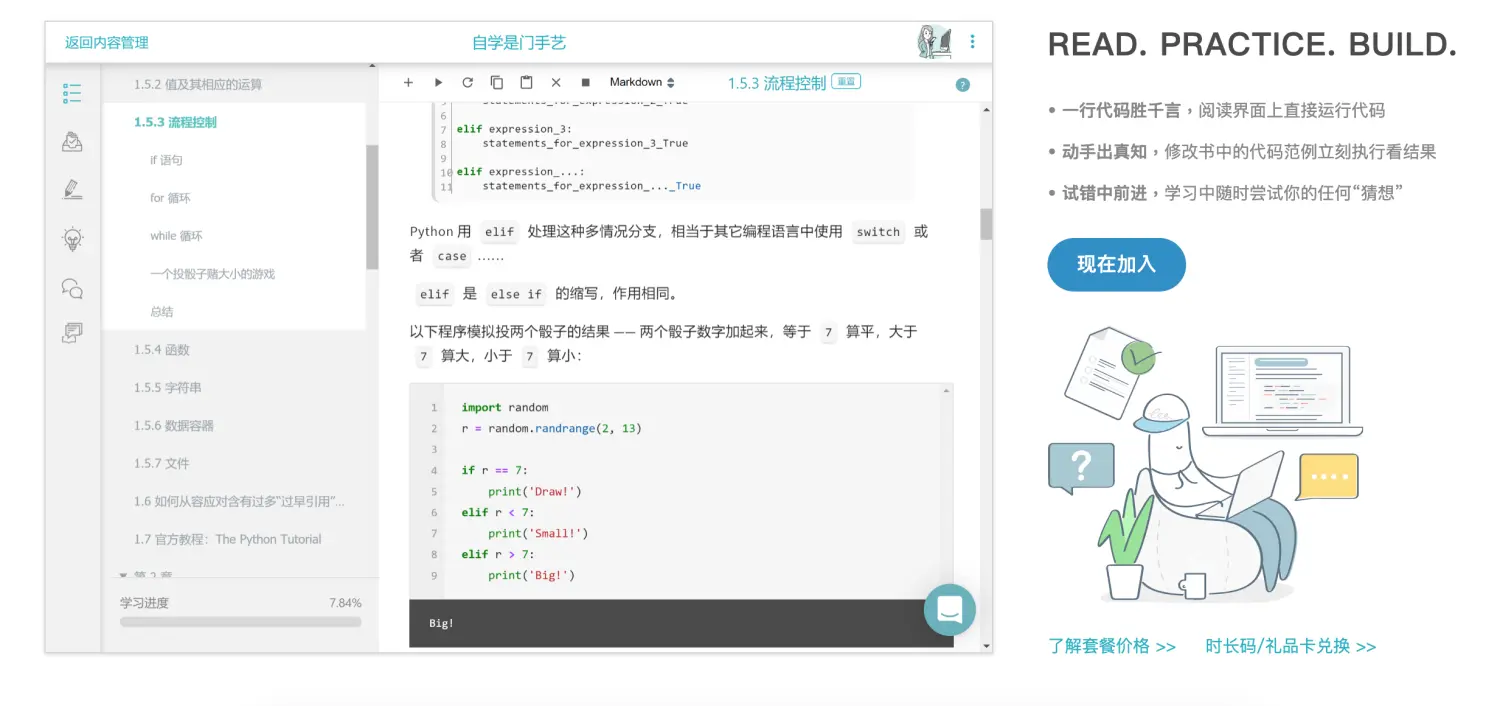The height and width of the screenshot is (706, 1500).
Task: Click the stop execution square icon
Action: (586, 83)
